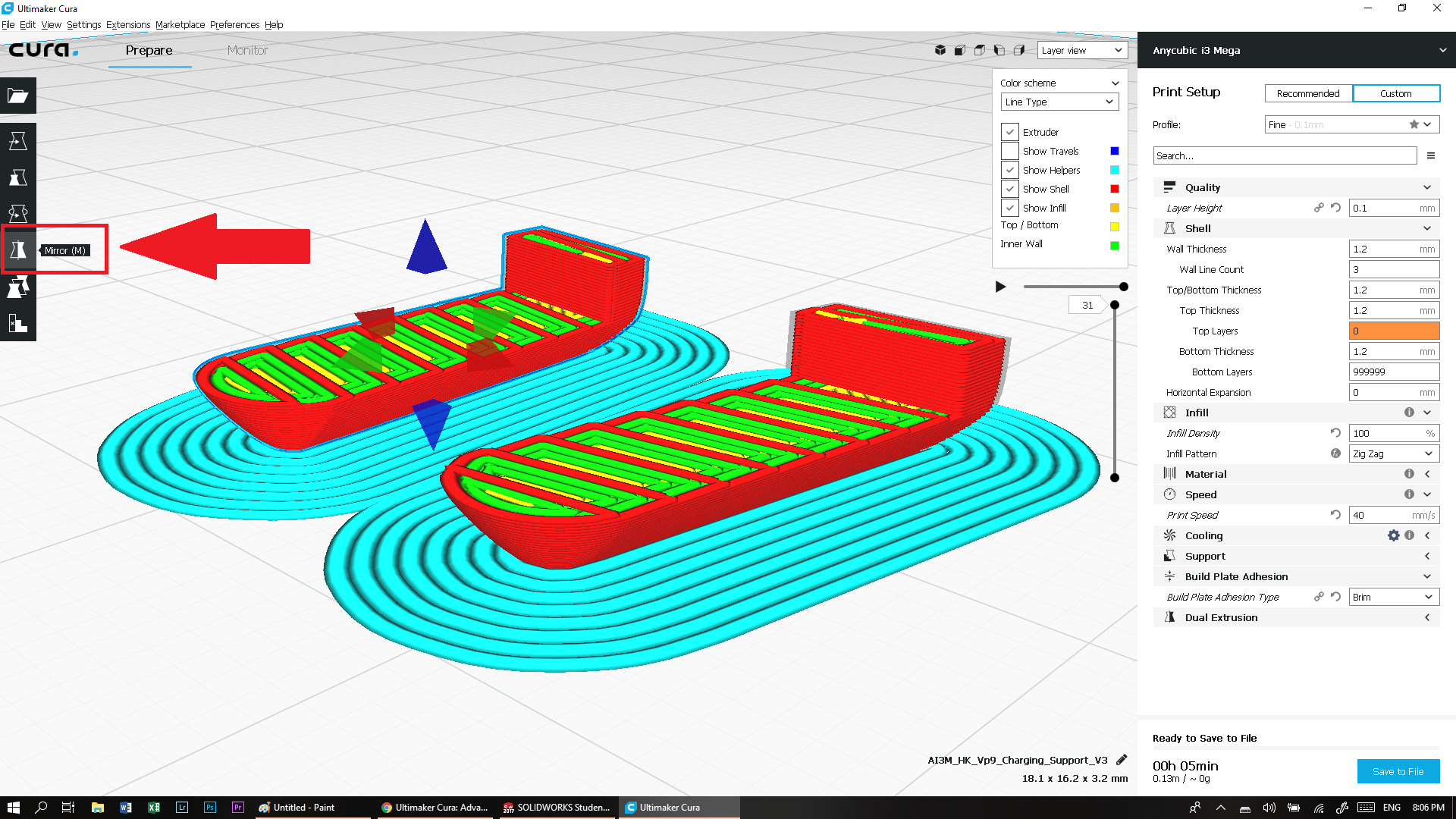Collapse the Shell settings section

pyautogui.click(x=1297, y=228)
